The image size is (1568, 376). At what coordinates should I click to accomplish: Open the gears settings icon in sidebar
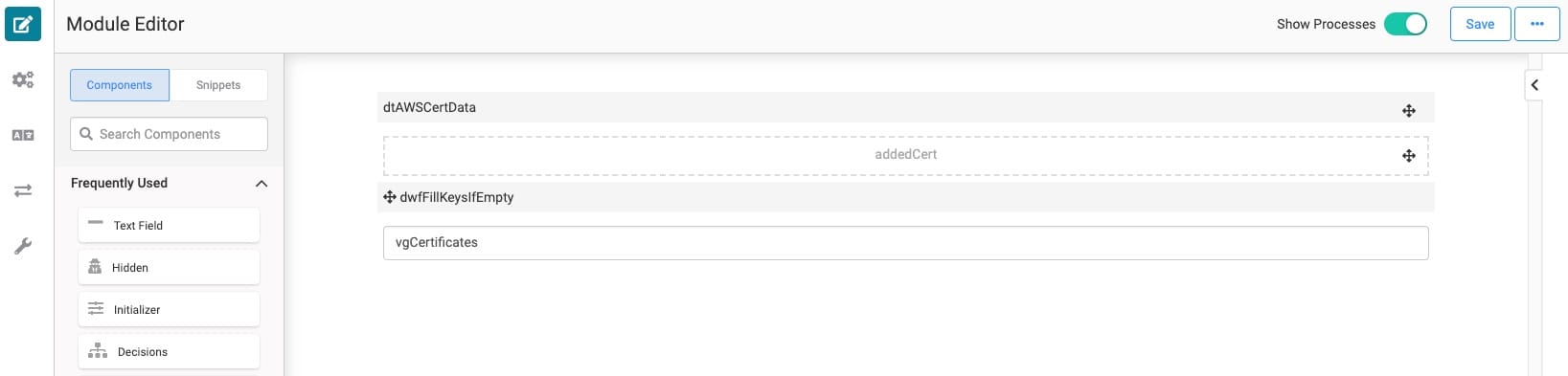tap(23, 79)
